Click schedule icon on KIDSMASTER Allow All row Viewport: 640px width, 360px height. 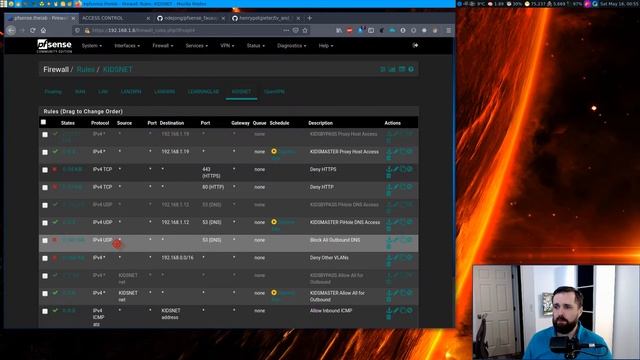[x=274, y=293]
